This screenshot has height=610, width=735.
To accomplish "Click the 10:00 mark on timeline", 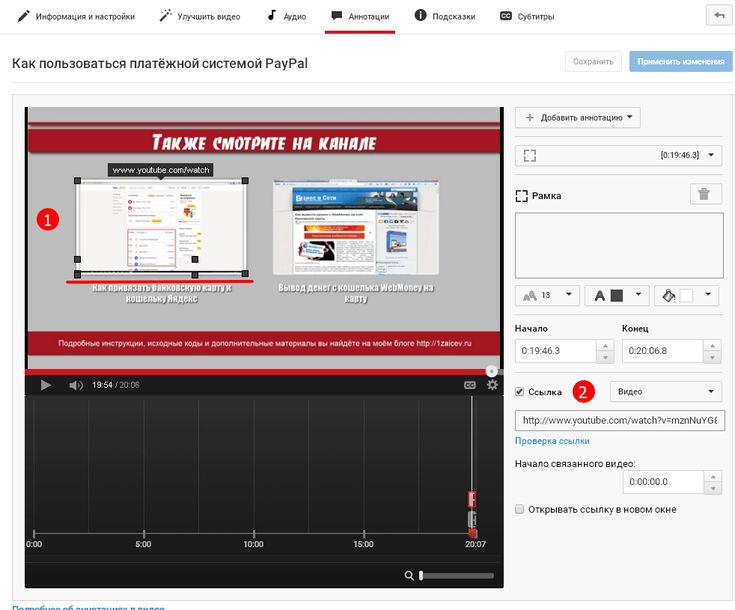I will point(254,544).
